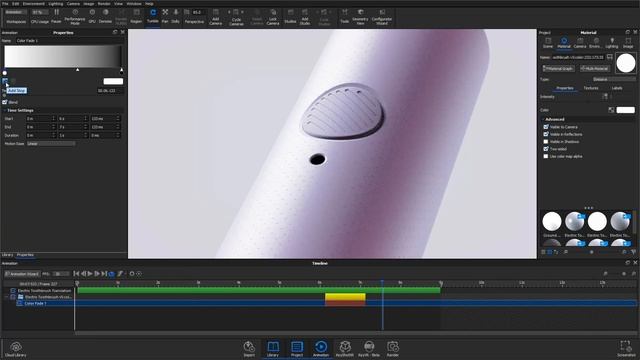Open the Tools toolbar item
This screenshot has height=360, width=640.
click(344, 16)
